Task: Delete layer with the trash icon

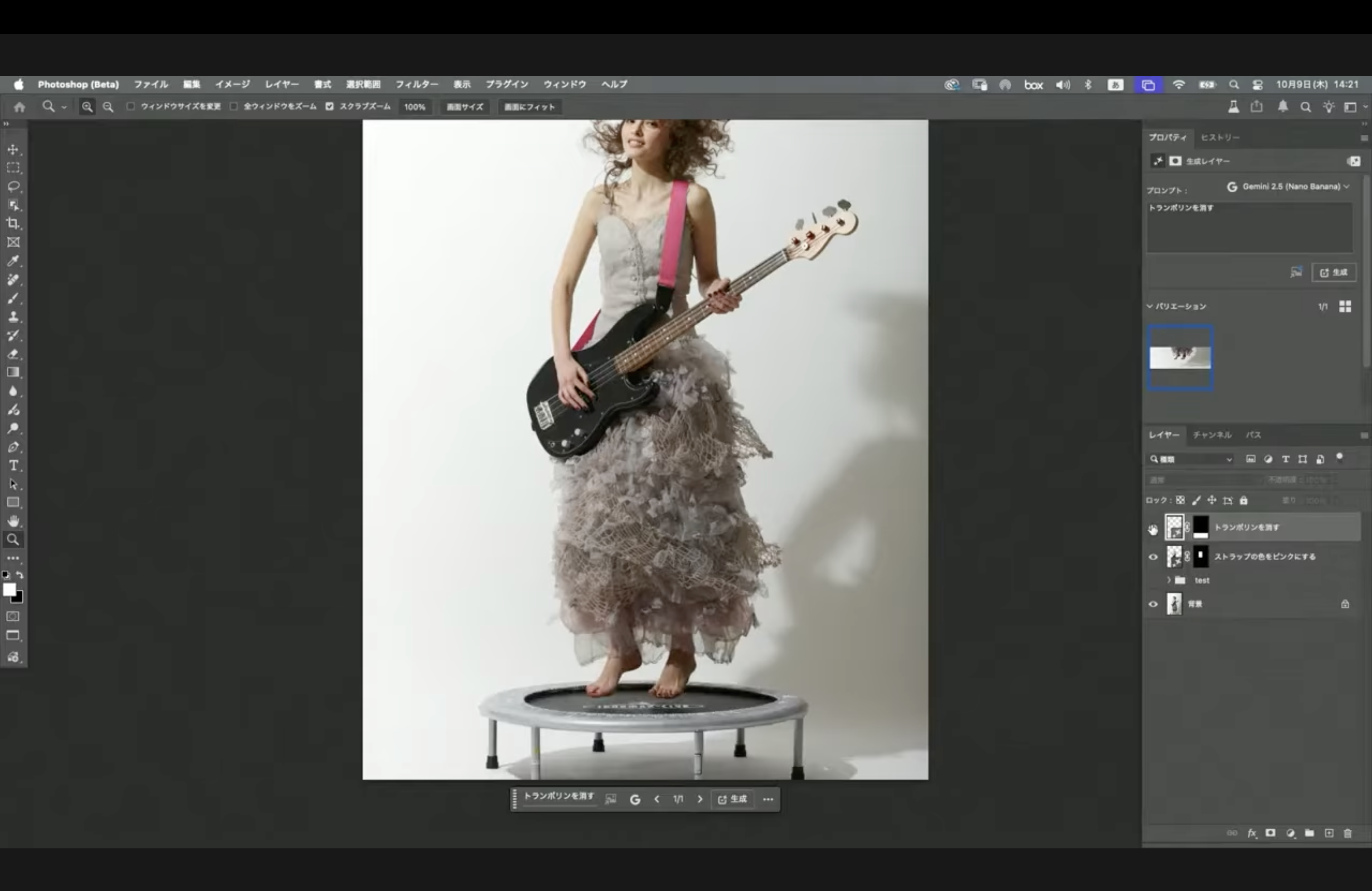Action: point(1347,833)
